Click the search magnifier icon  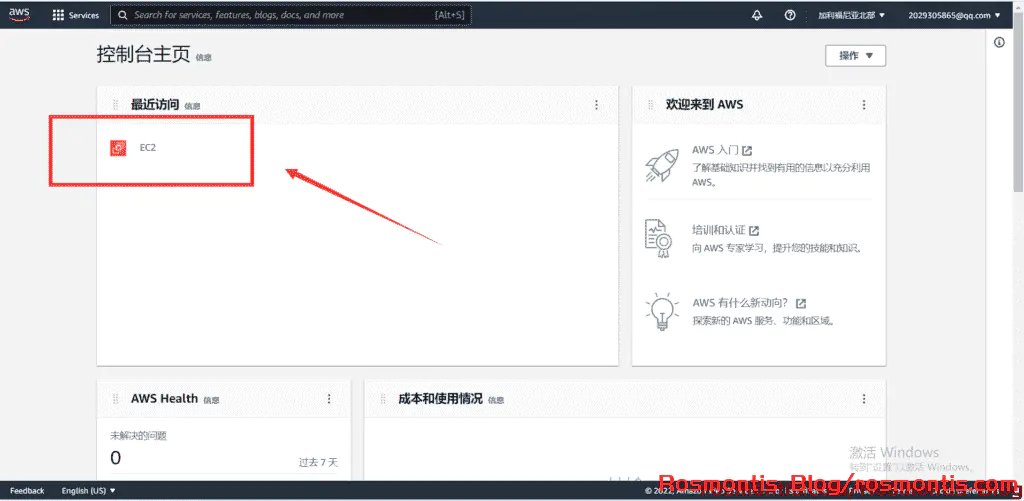122,15
